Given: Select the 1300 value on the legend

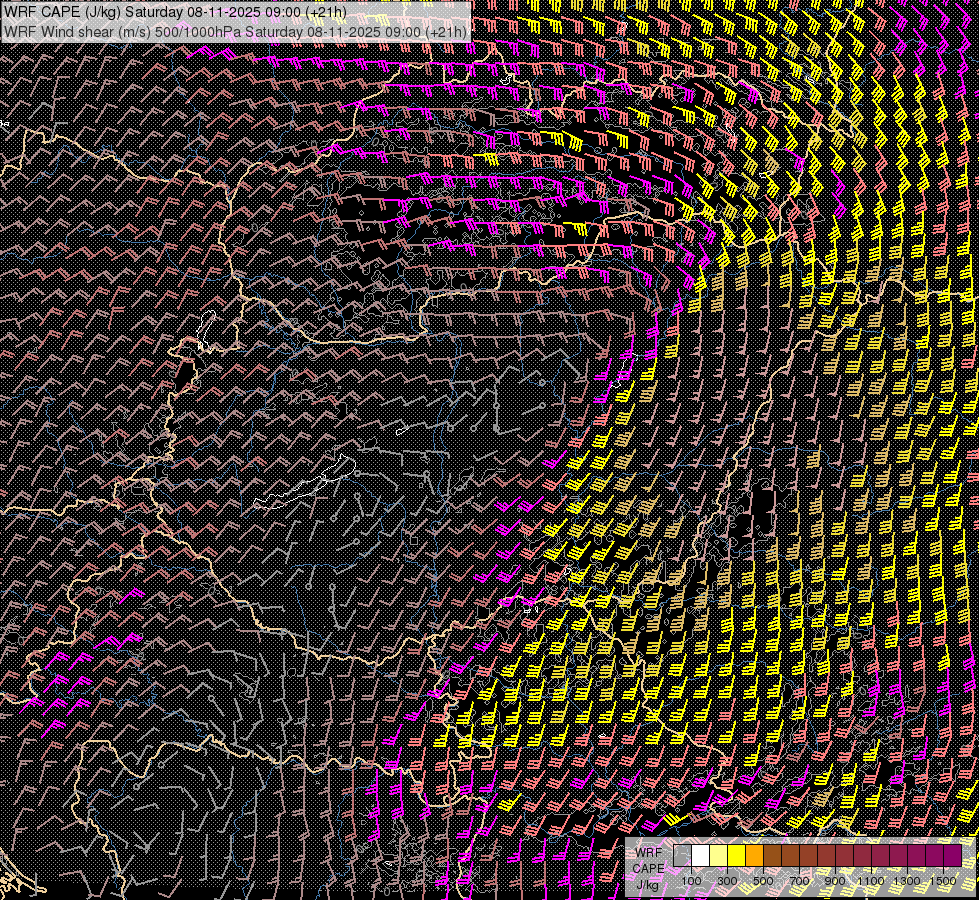Looking at the screenshot, I should point(907,880).
